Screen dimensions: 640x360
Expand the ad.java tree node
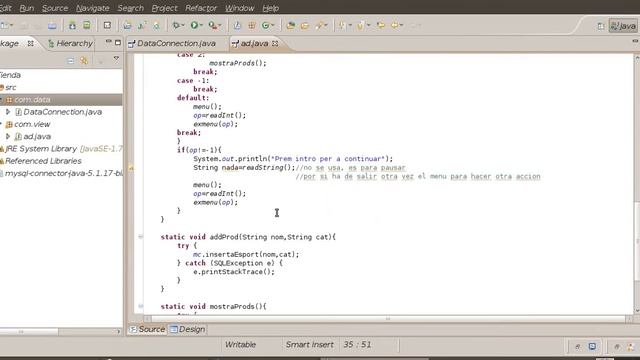8,136
